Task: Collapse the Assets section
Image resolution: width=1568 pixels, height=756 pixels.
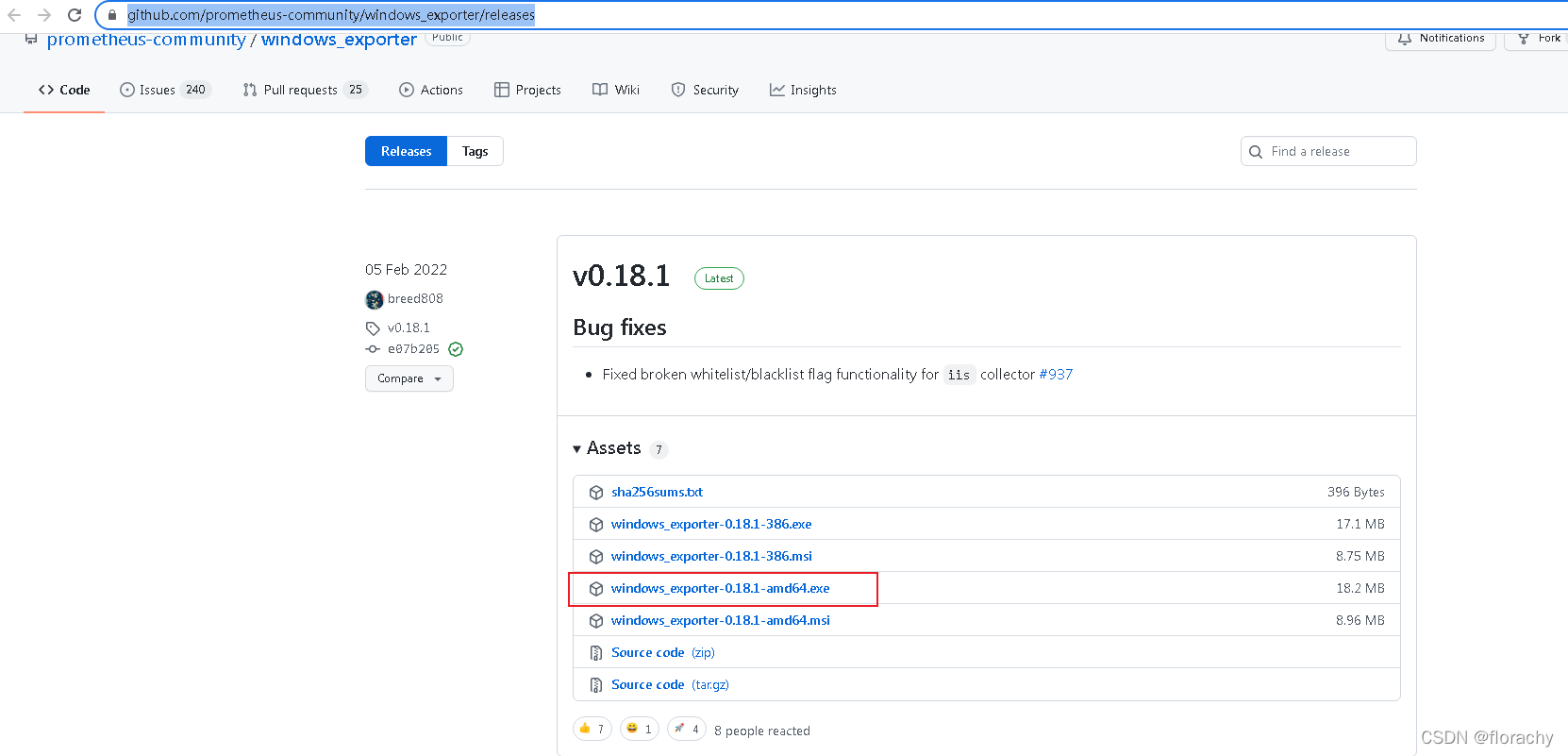Action: click(607, 448)
